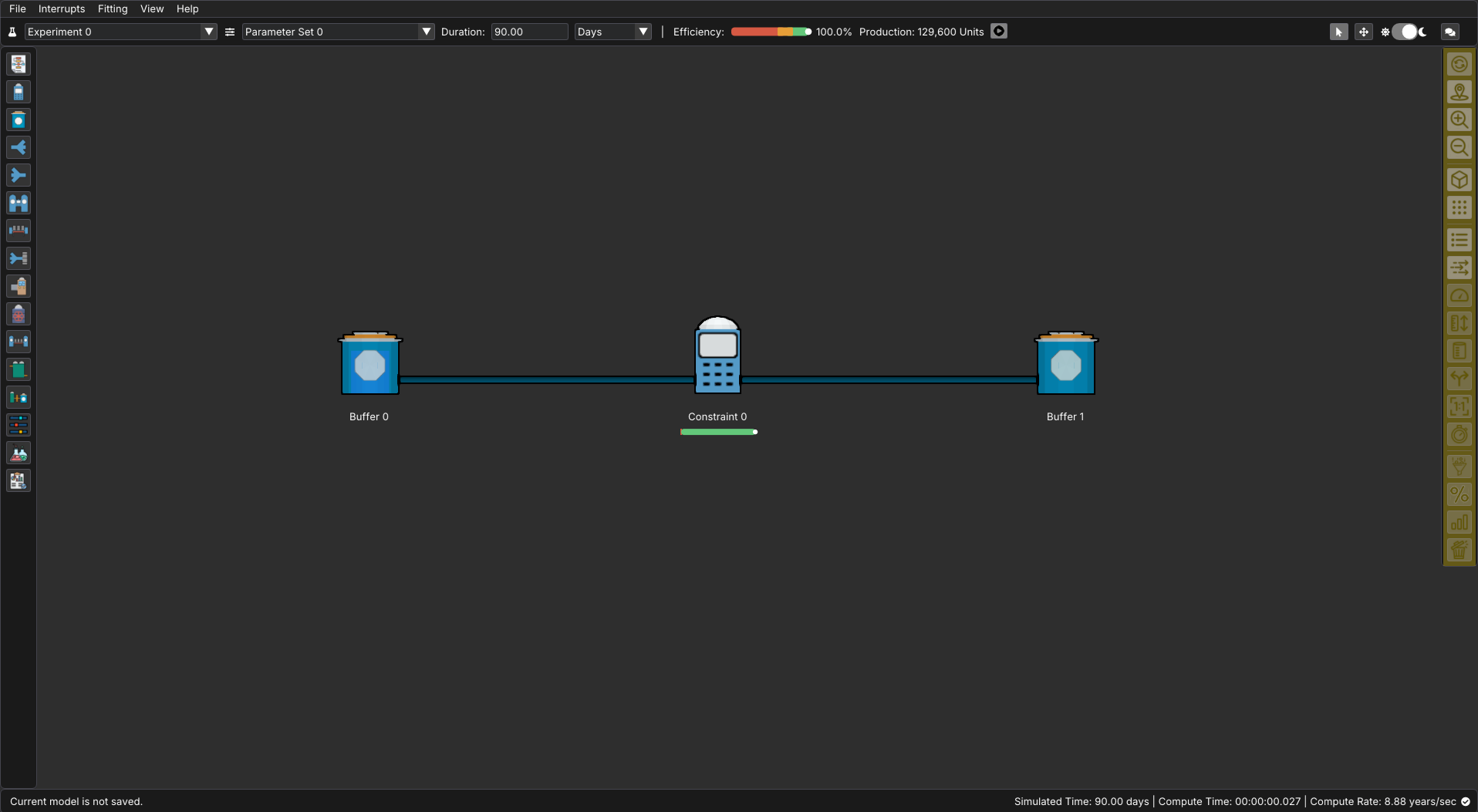
Task: Click the zoom in magnifier icon
Action: coord(1459,120)
